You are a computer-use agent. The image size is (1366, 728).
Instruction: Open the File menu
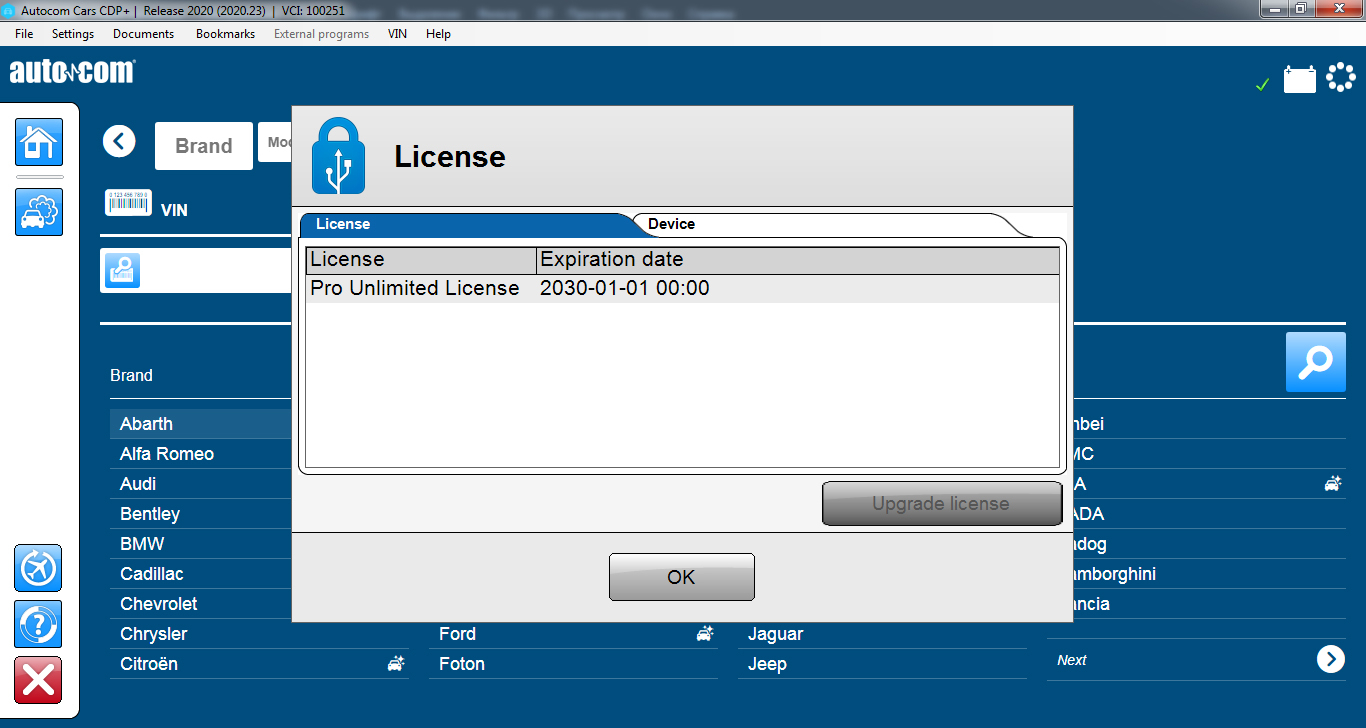[24, 34]
